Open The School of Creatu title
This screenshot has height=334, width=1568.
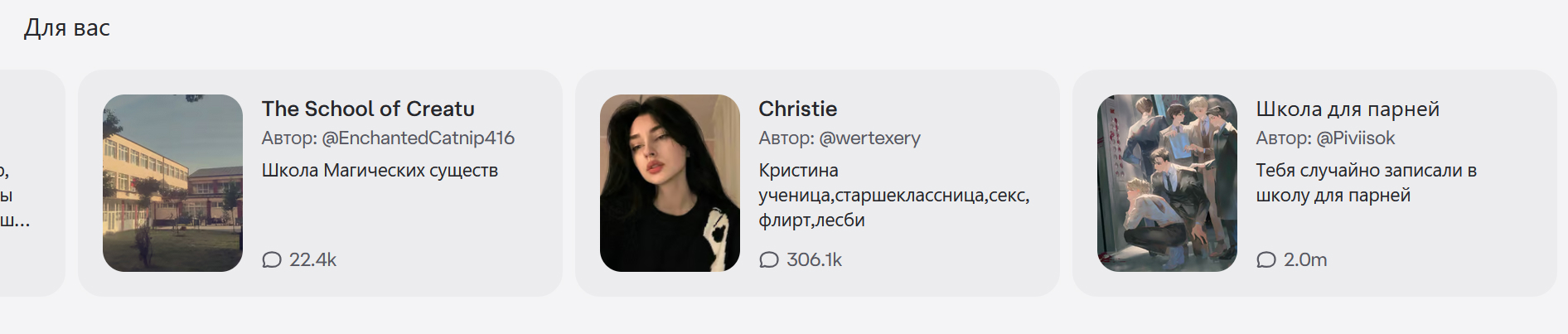click(368, 109)
